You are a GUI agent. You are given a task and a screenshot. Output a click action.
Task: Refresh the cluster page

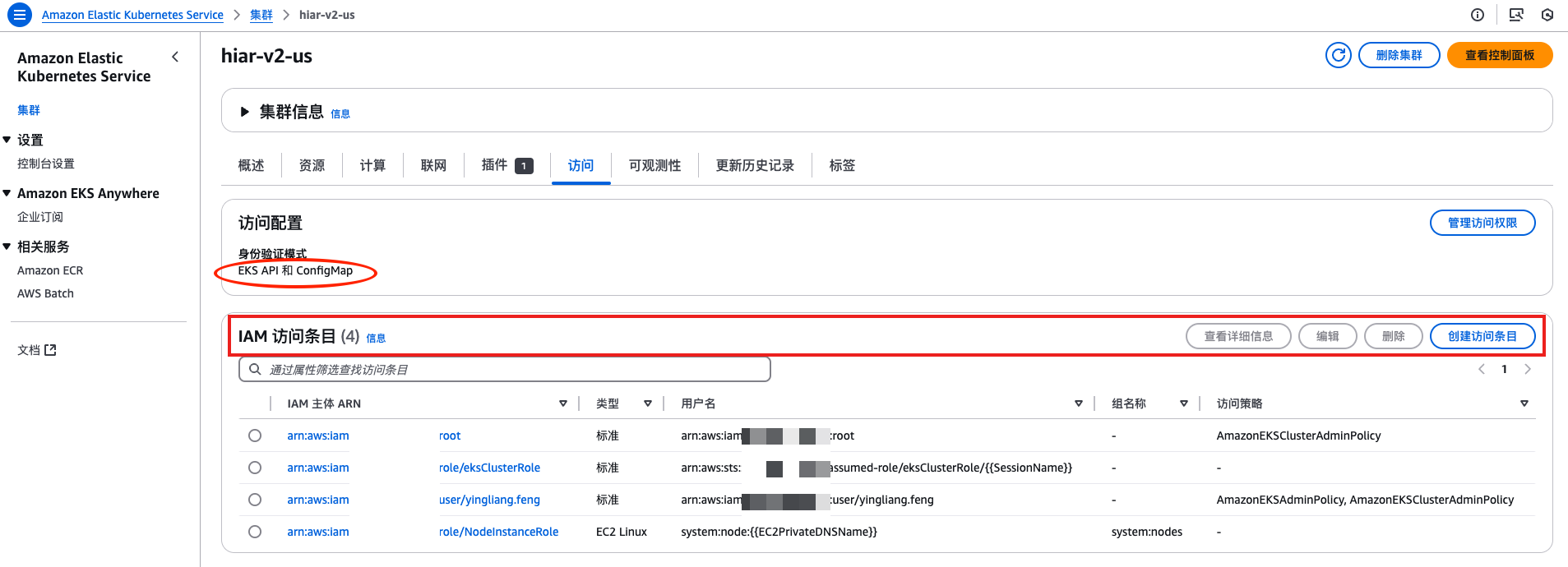tap(1339, 55)
